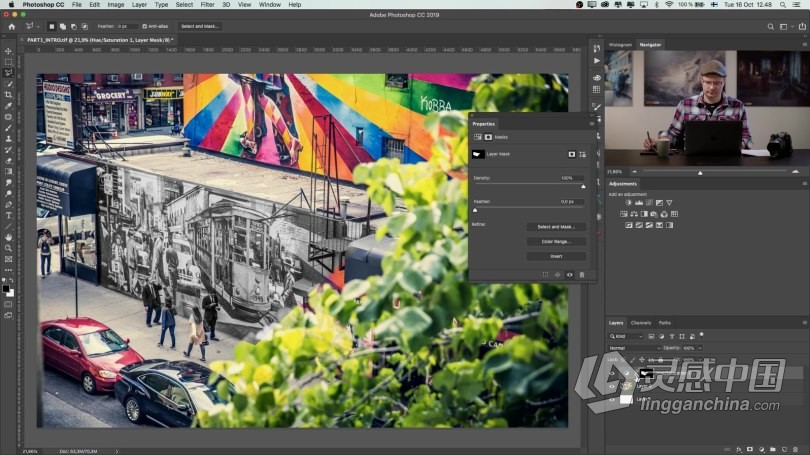Click the Home icon in options bar
This screenshot has width=810, height=455.
[11, 26]
